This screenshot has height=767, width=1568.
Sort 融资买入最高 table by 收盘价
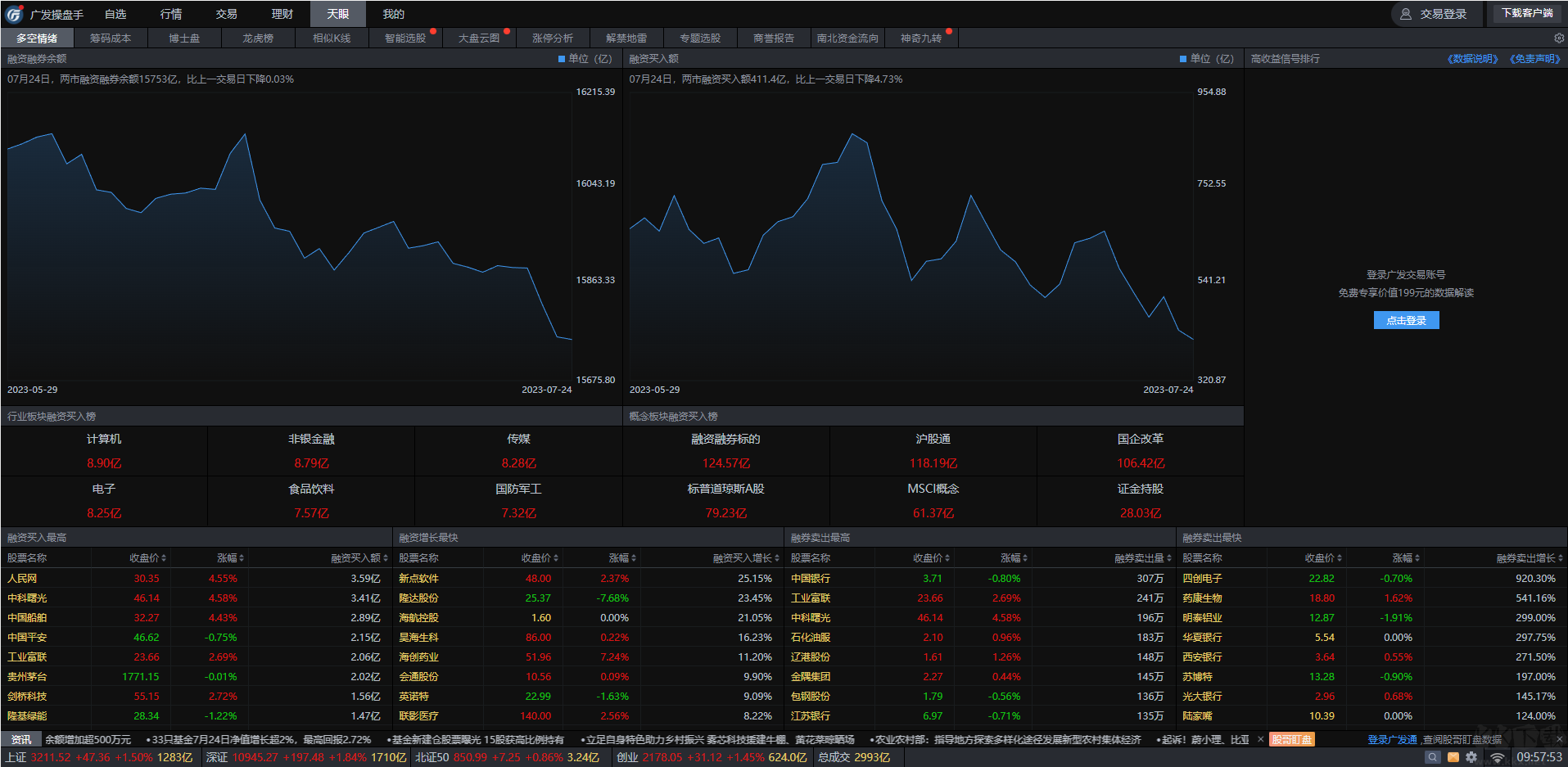click(x=147, y=558)
